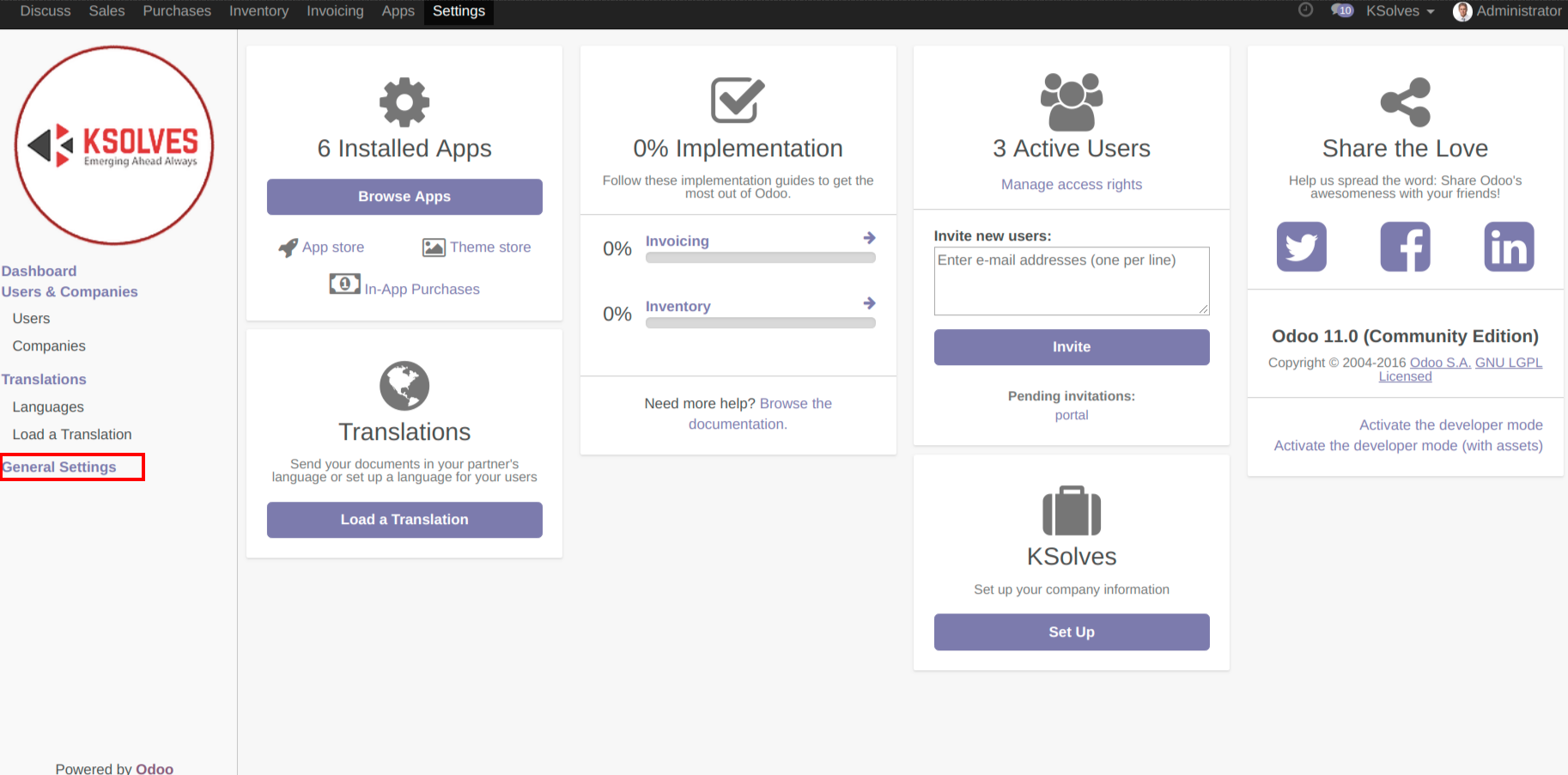This screenshot has height=775, width=1568.
Task: Open the Purchases menu in top bar
Action: pyautogui.click(x=177, y=11)
